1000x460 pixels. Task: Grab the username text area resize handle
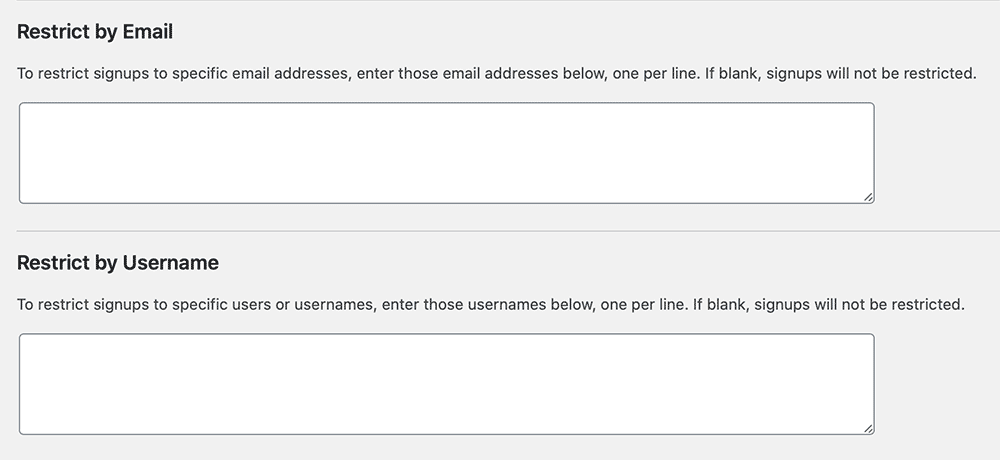coord(868,428)
